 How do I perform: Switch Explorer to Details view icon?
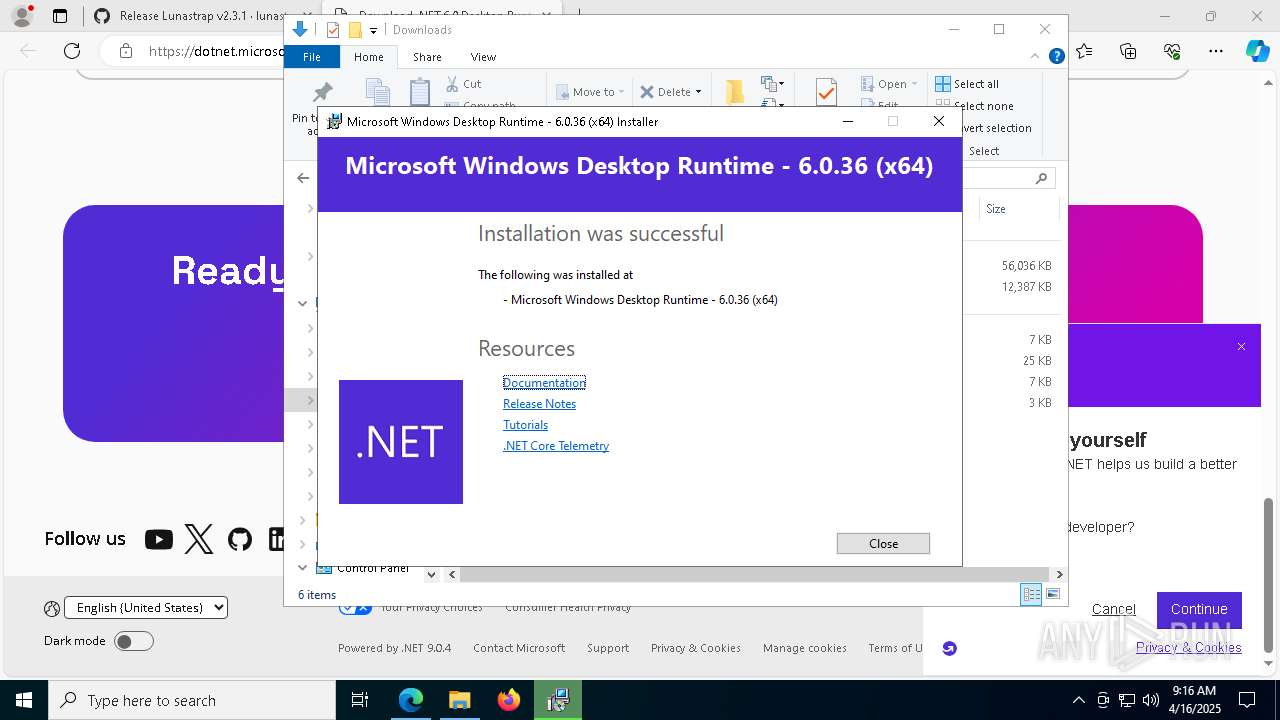(x=1031, y=594)
